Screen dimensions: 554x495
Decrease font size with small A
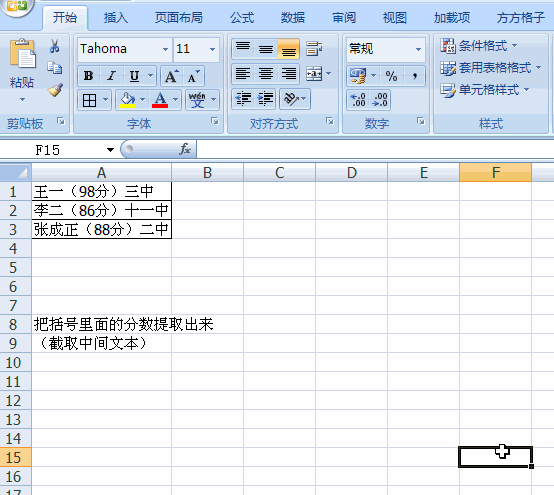[193, 76]
